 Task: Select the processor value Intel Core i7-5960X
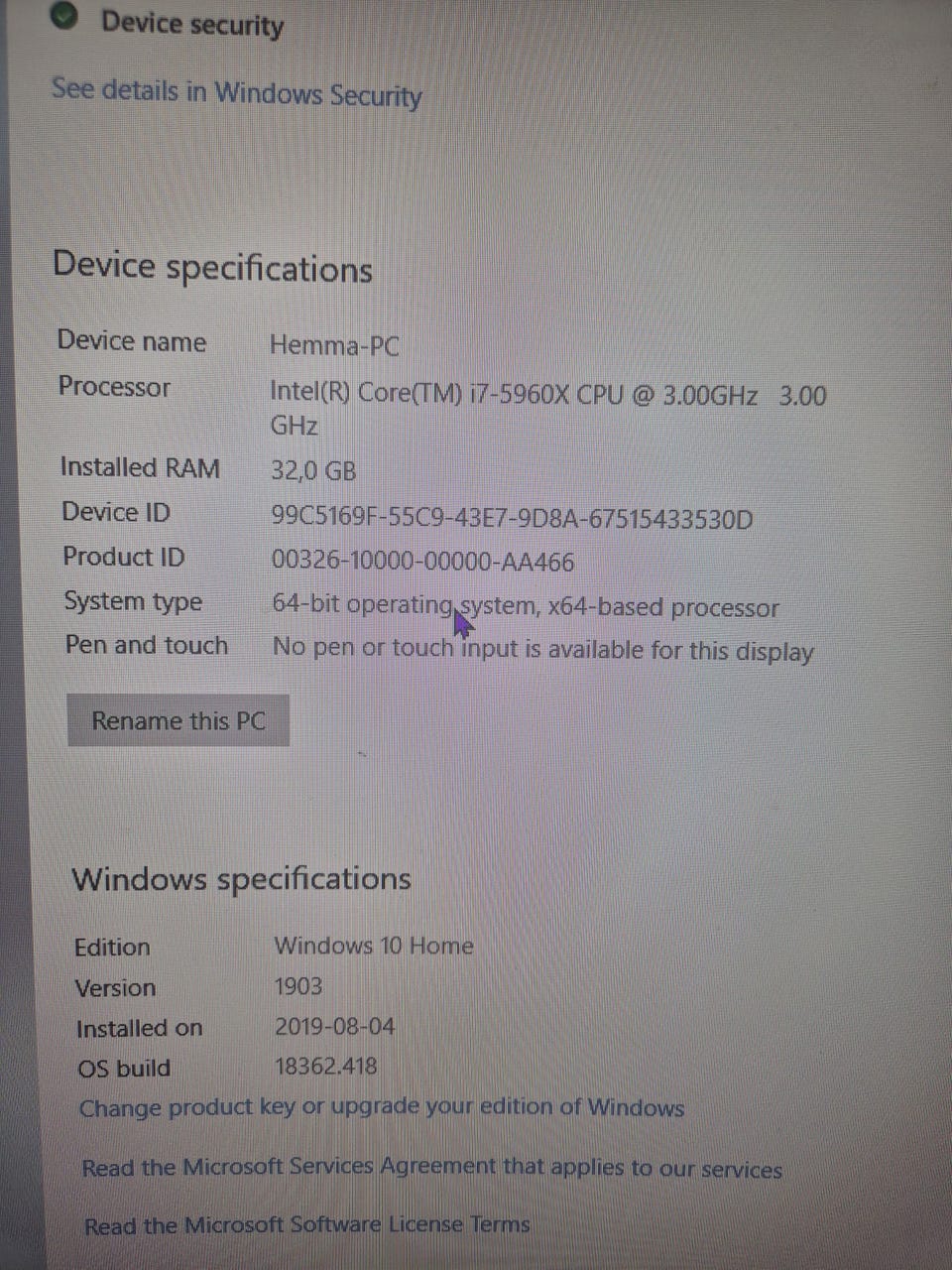[x=548, y=410]
